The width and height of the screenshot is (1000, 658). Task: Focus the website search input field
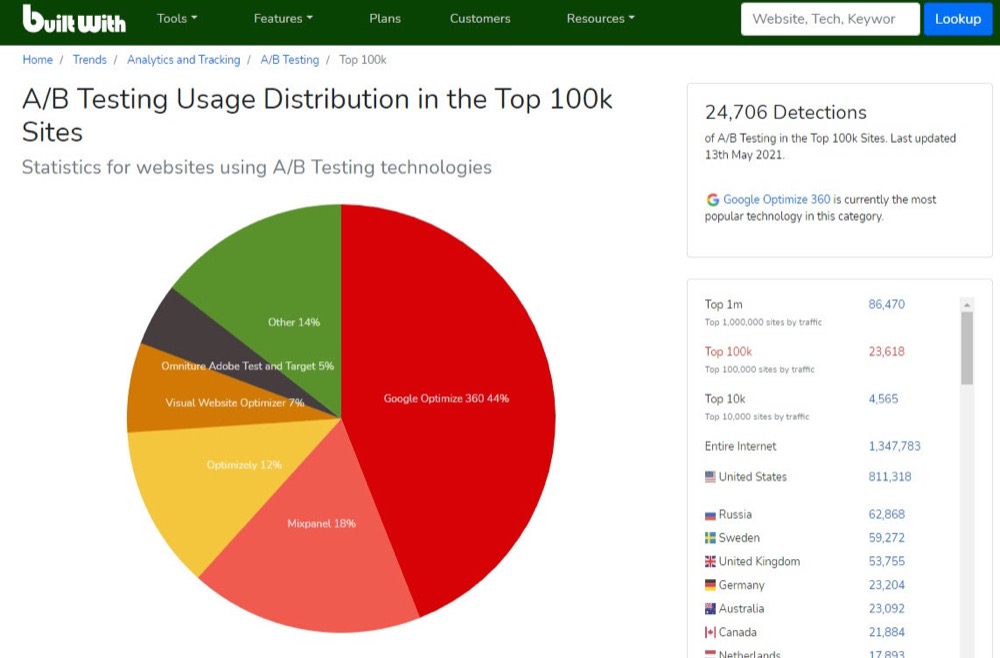829,19
